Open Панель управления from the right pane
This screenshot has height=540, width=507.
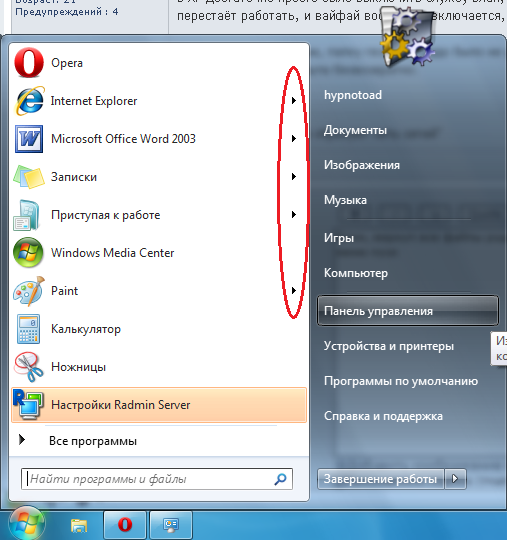408,310
